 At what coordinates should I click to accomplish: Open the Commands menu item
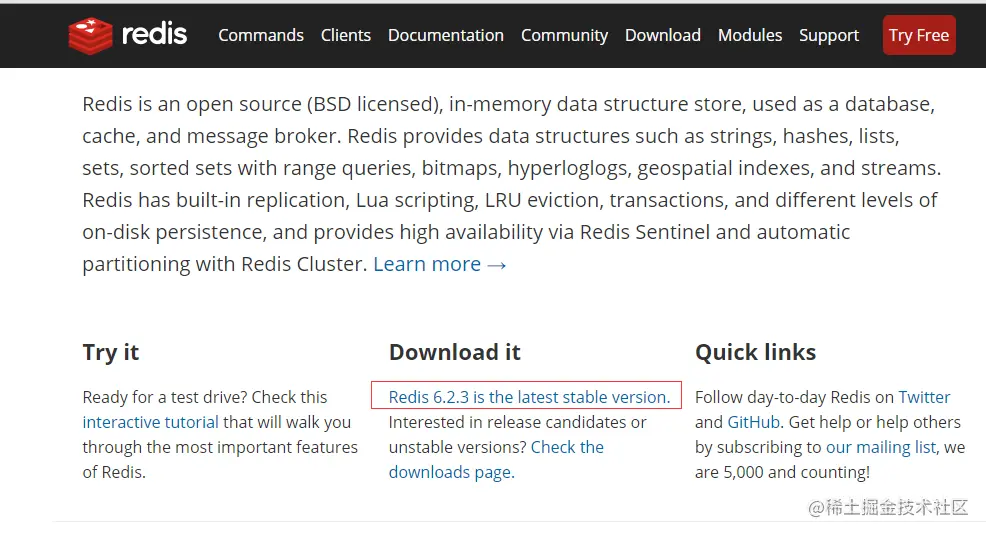click(x=261, y=35)
